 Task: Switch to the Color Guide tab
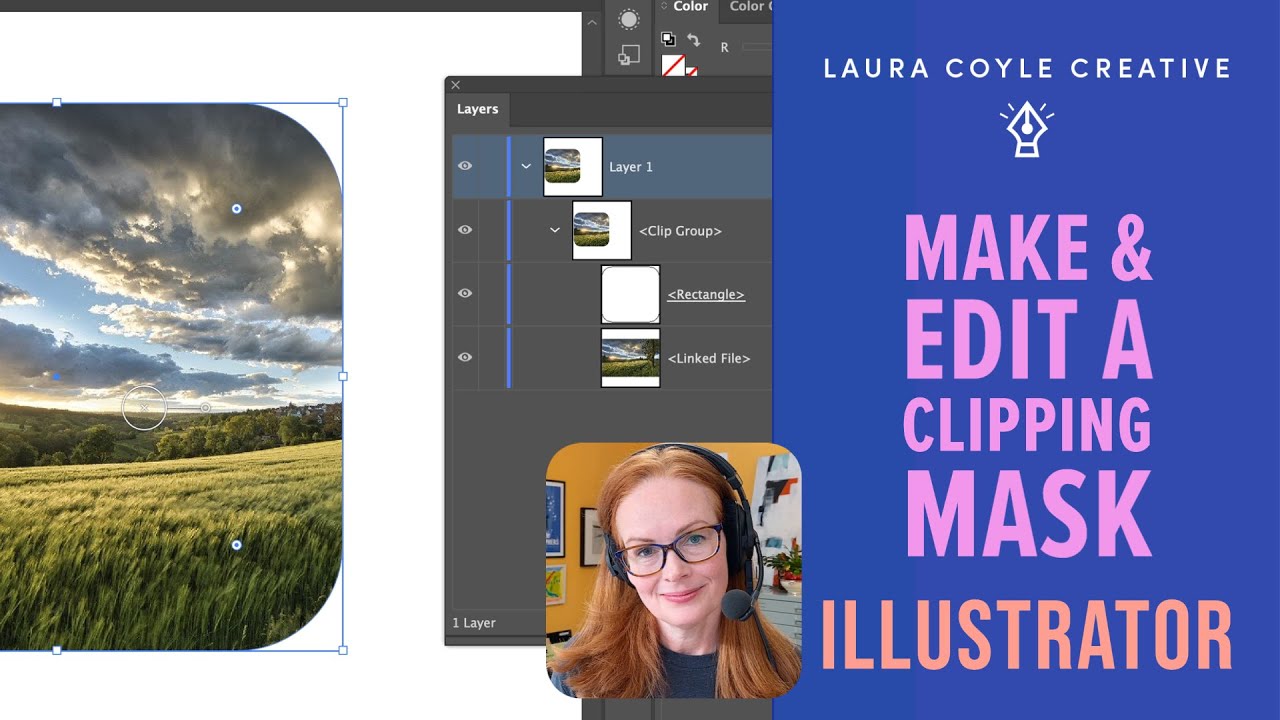tap(749, 6)
